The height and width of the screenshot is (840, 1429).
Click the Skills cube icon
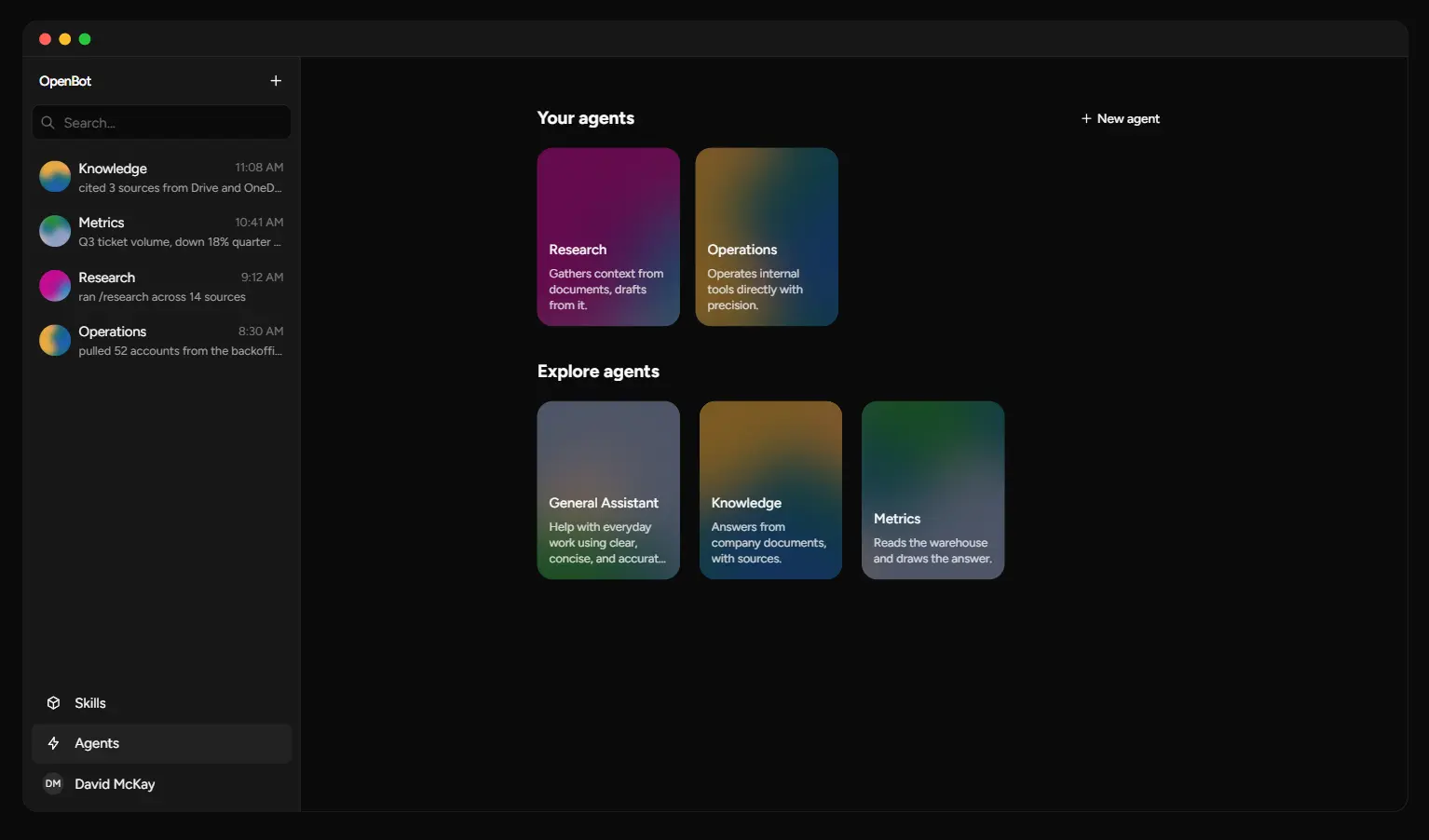(x=54, y=703)
